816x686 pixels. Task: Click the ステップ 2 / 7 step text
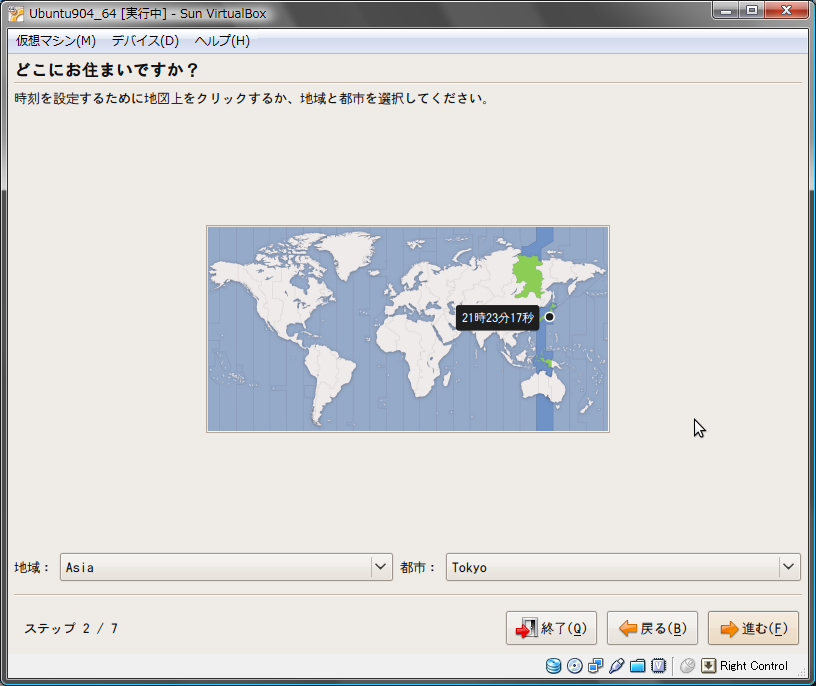coord(71,628)
